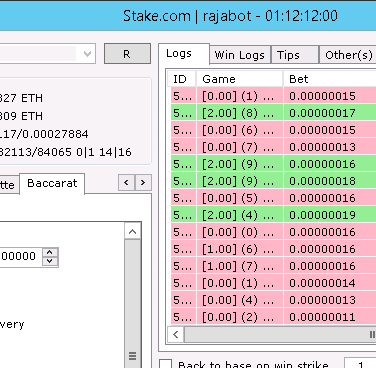
Task: Click the balance text ending 327 ETH
Action: [21, 98]
